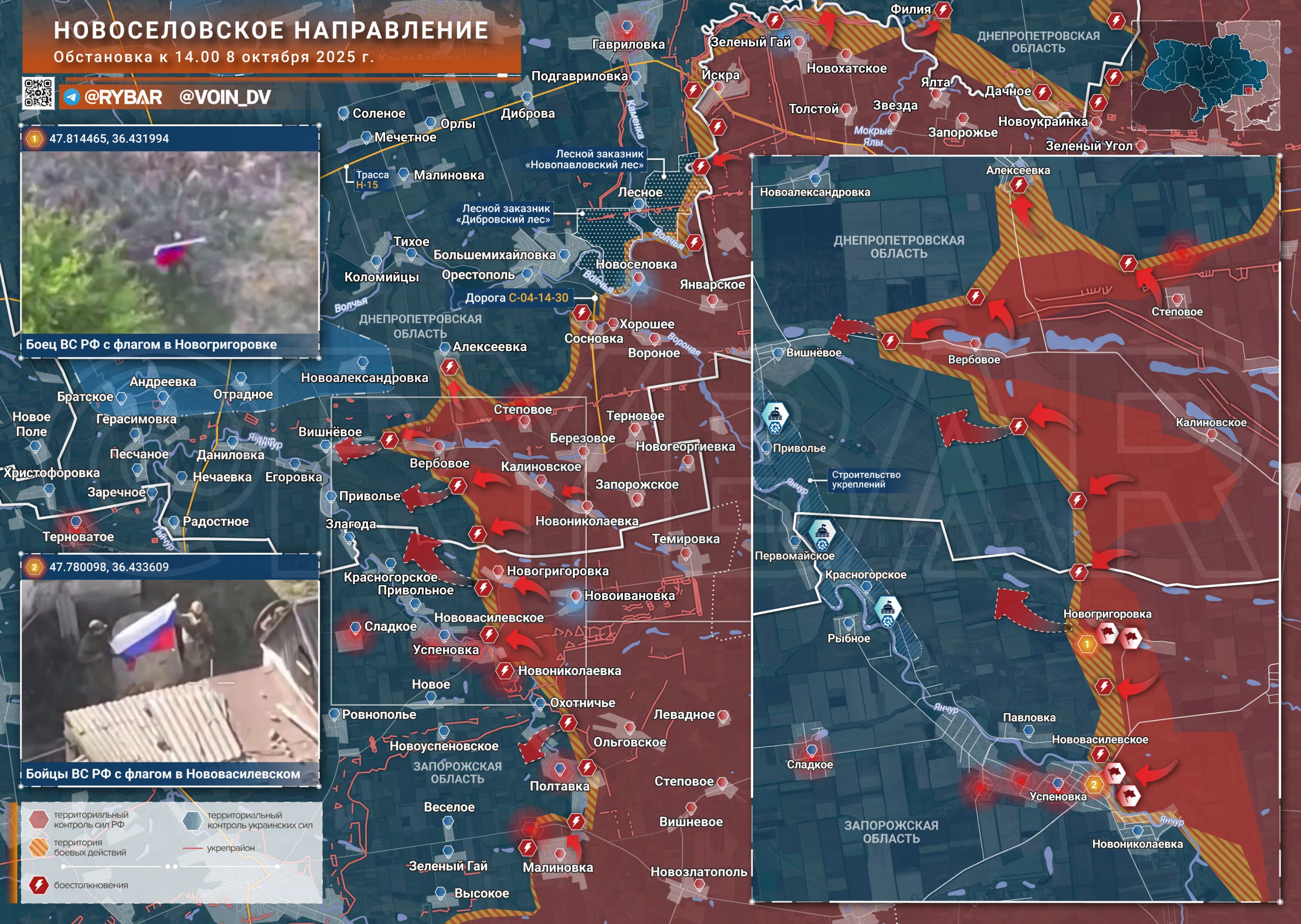Click the flag marker below Нововасилевское on inset
This screenshot has height=924, width=1301.
(x=1114, y=774)
